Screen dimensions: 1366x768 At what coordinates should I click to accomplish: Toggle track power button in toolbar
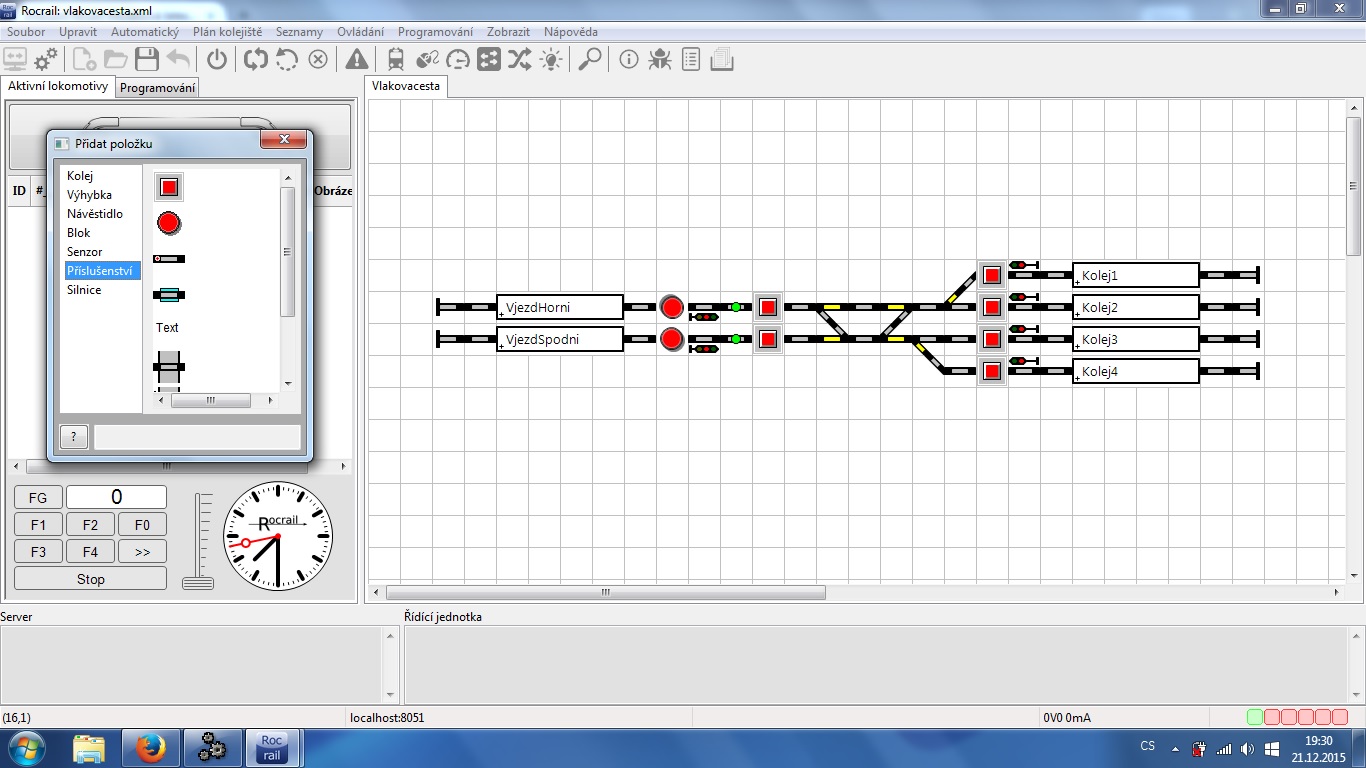(217, 59)
